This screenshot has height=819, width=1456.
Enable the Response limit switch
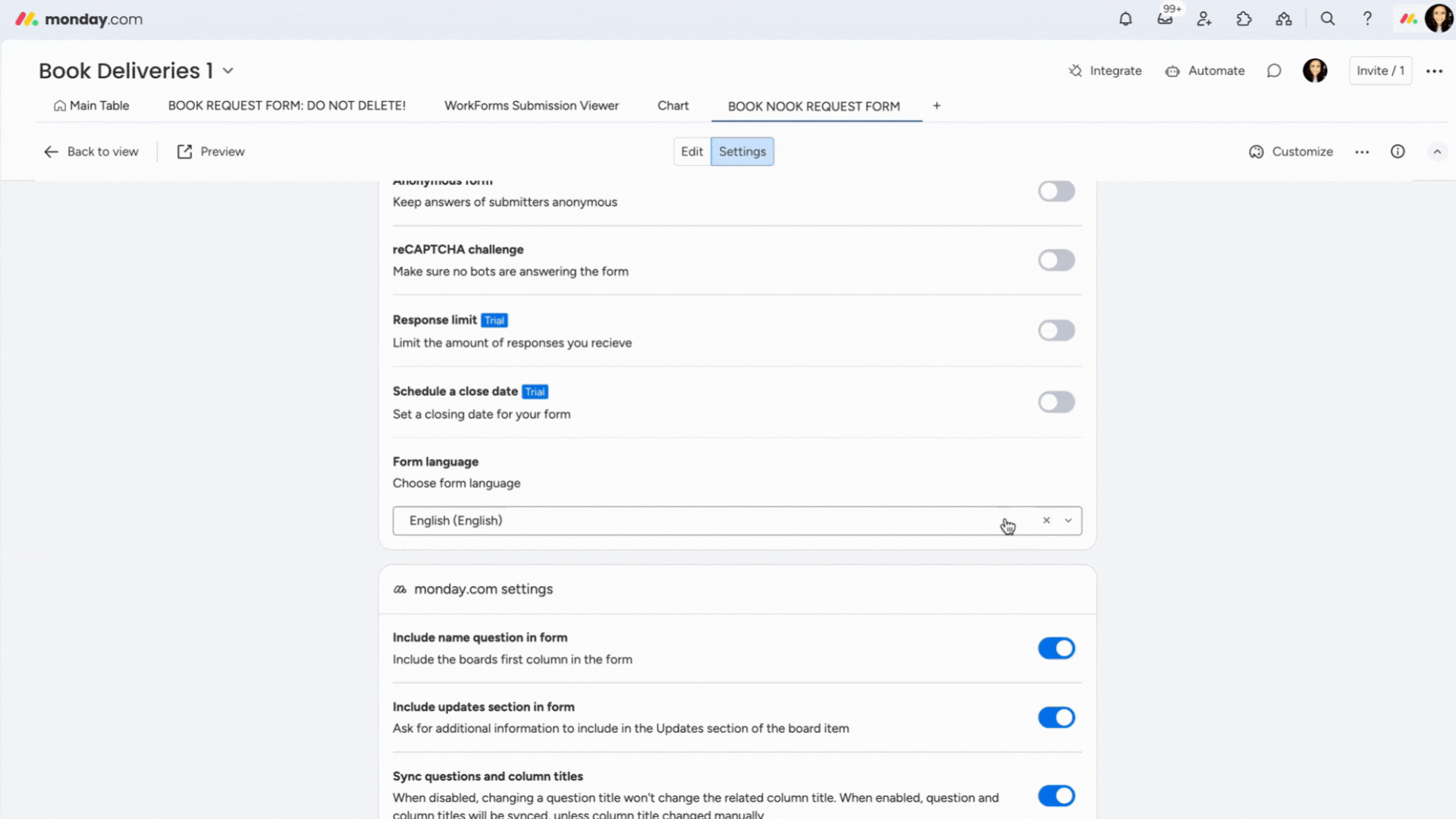click(x=1056, y=331)
